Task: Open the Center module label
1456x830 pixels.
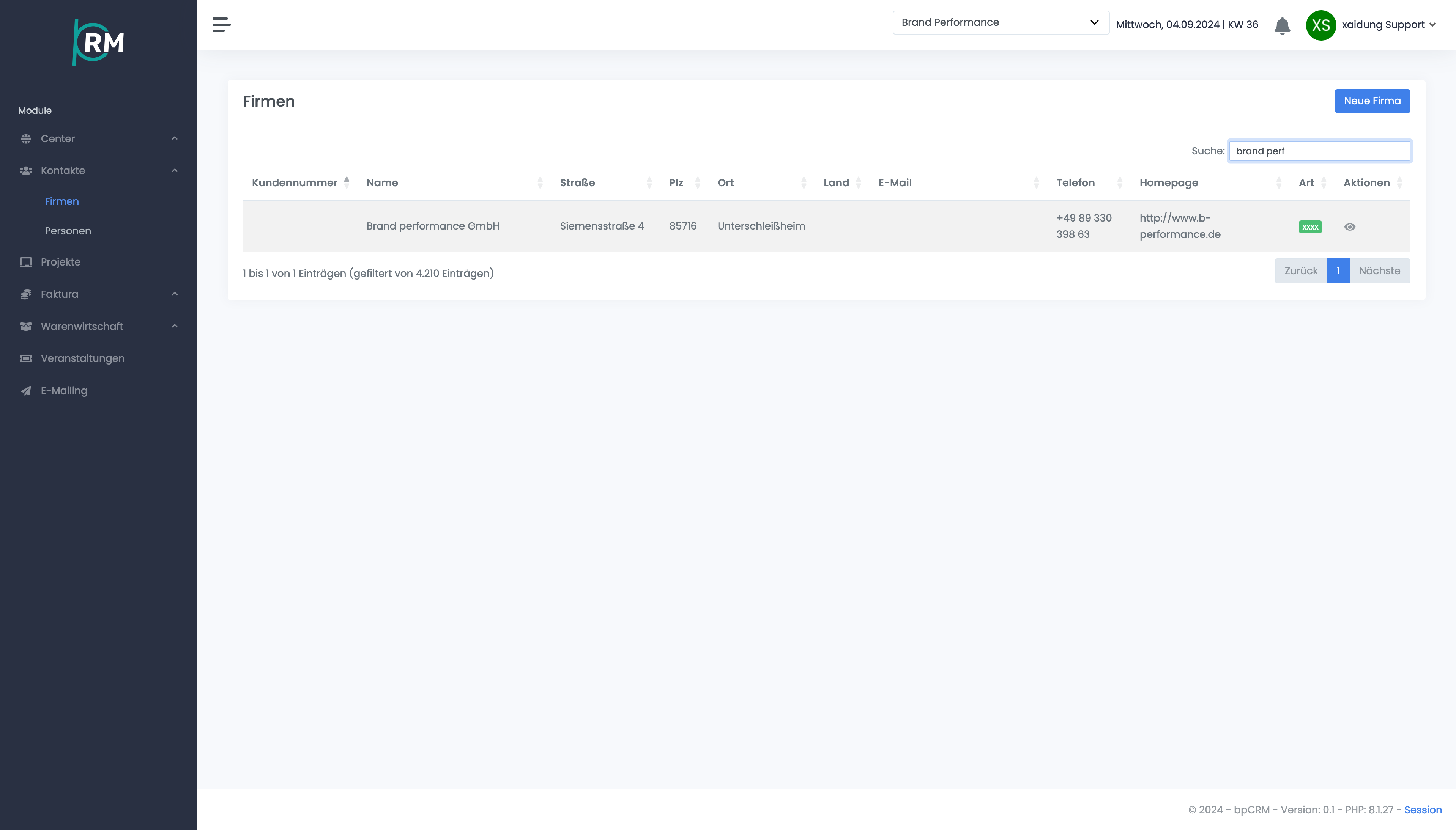Action: [58, 138]
